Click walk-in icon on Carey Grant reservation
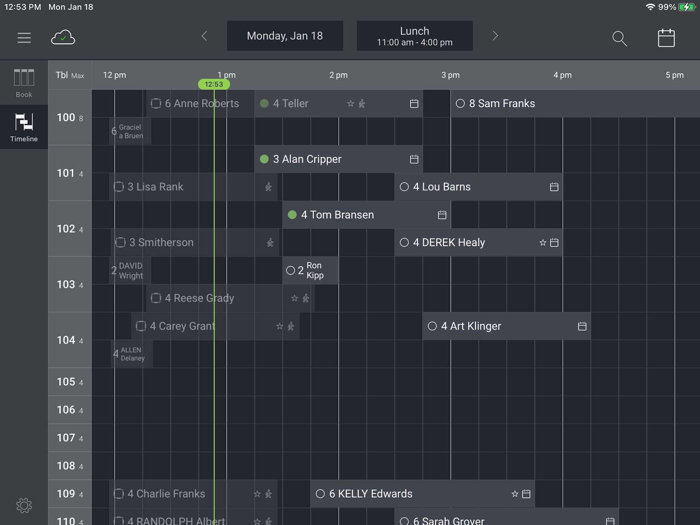 291,326
